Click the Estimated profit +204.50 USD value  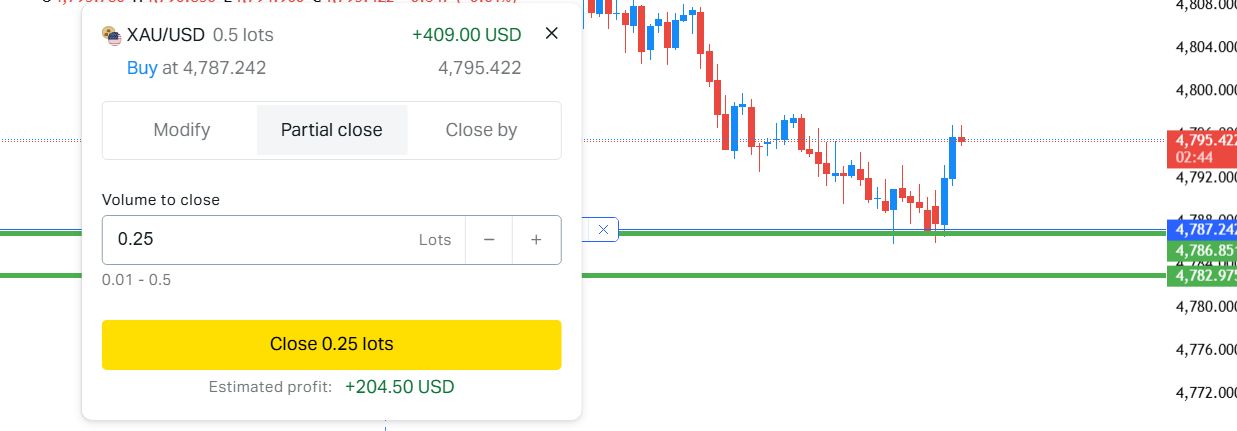[x=399, y=387]
